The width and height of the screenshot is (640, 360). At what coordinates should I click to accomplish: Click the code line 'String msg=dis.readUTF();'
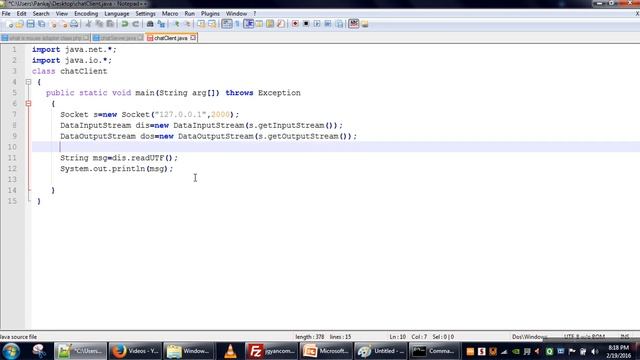119,158
